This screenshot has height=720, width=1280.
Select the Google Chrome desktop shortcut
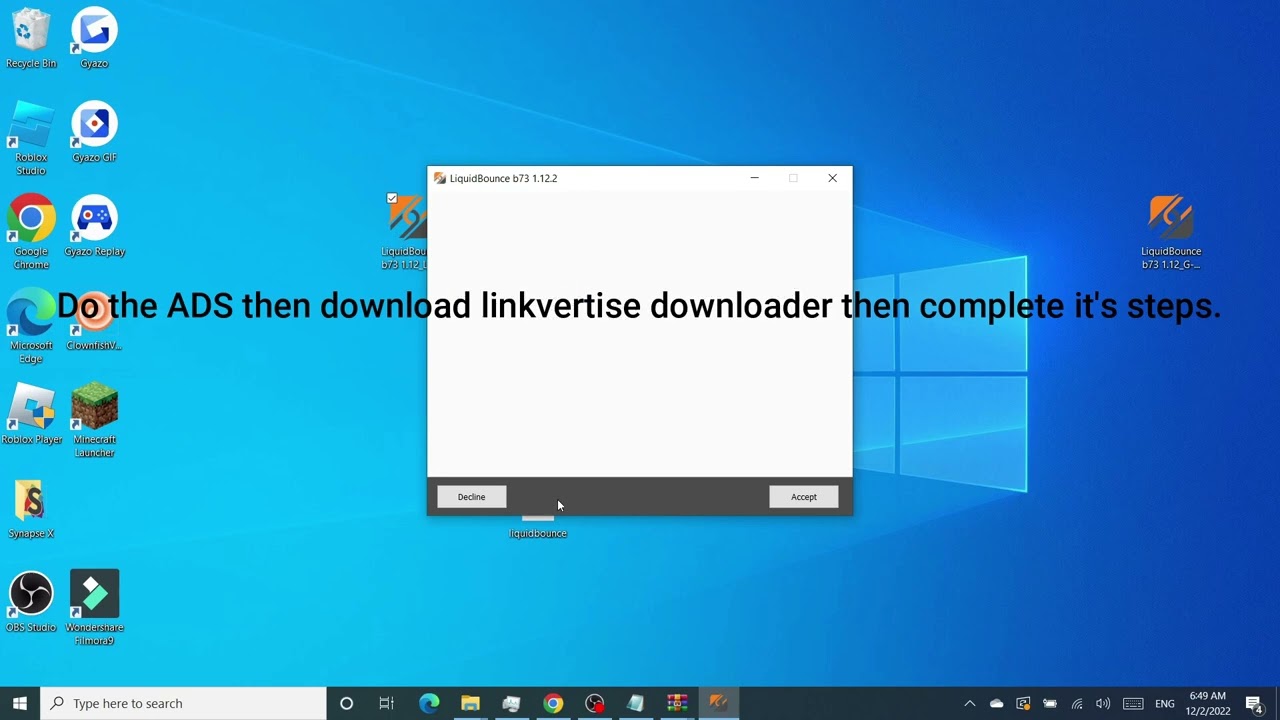[31, 233]
